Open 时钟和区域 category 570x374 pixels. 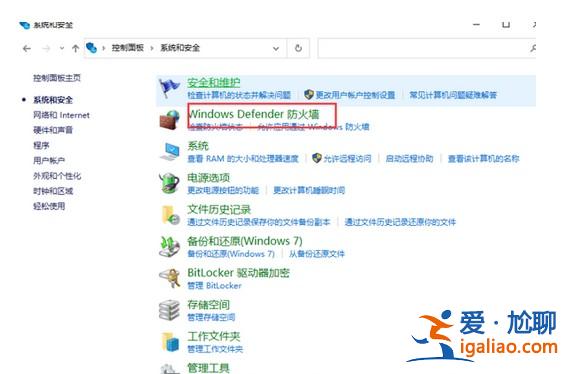pyautogui.click(x=53, y=191)
